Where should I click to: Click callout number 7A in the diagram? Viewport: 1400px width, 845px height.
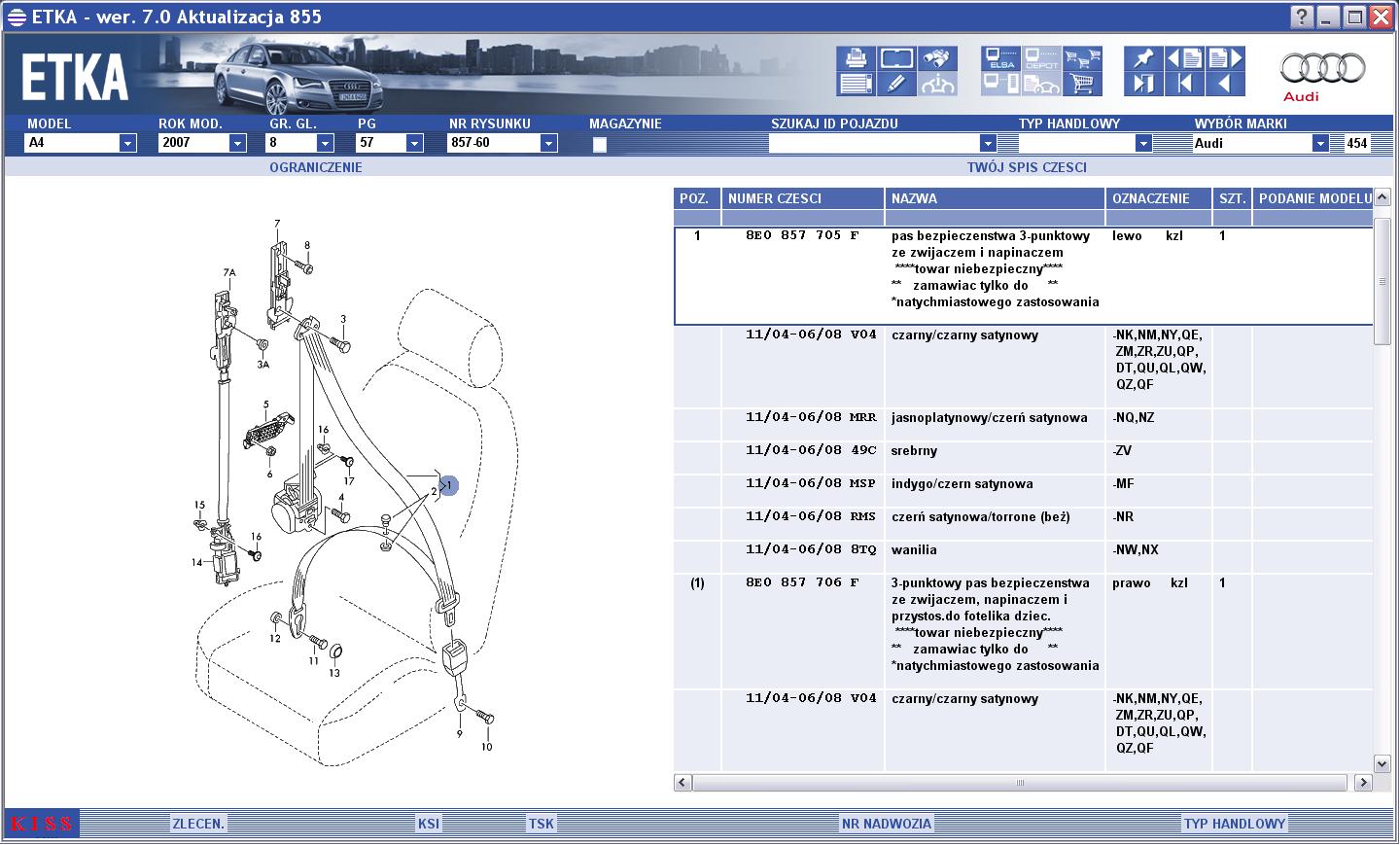(229, 273)
